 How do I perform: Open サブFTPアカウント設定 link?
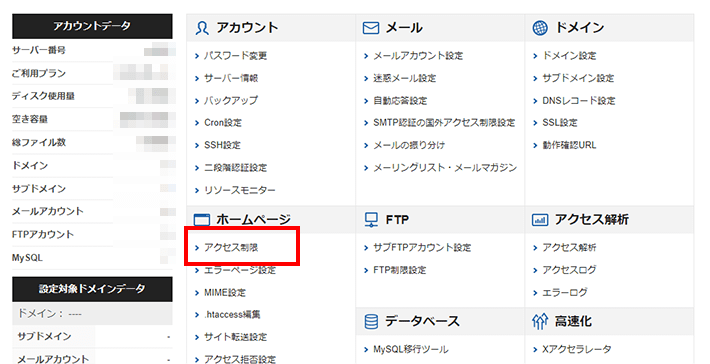tap(422, 248)
